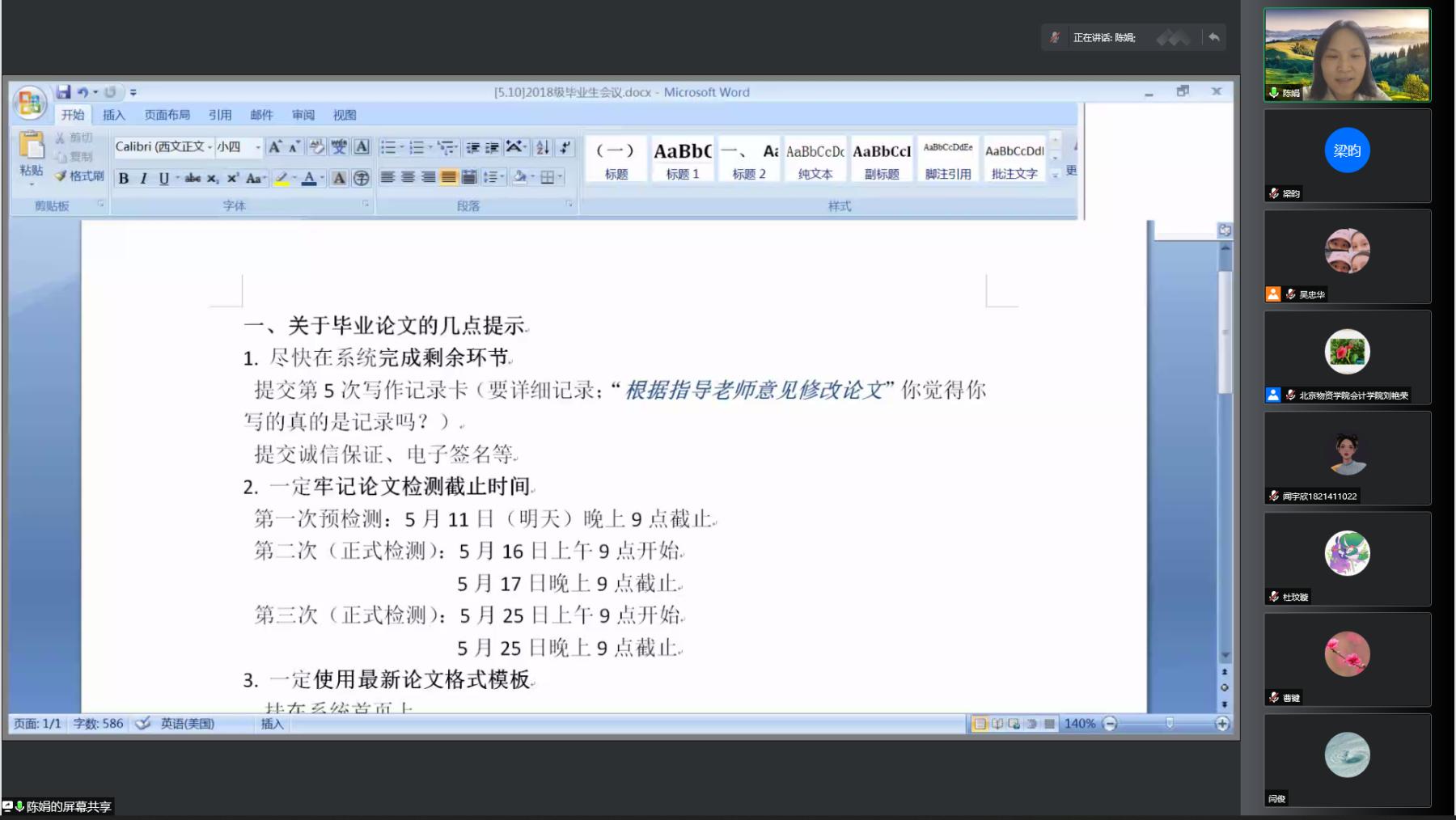Open the font size 小四 dropdown
The height and width of the screenshot is (820, 1456).
(258, 147)
